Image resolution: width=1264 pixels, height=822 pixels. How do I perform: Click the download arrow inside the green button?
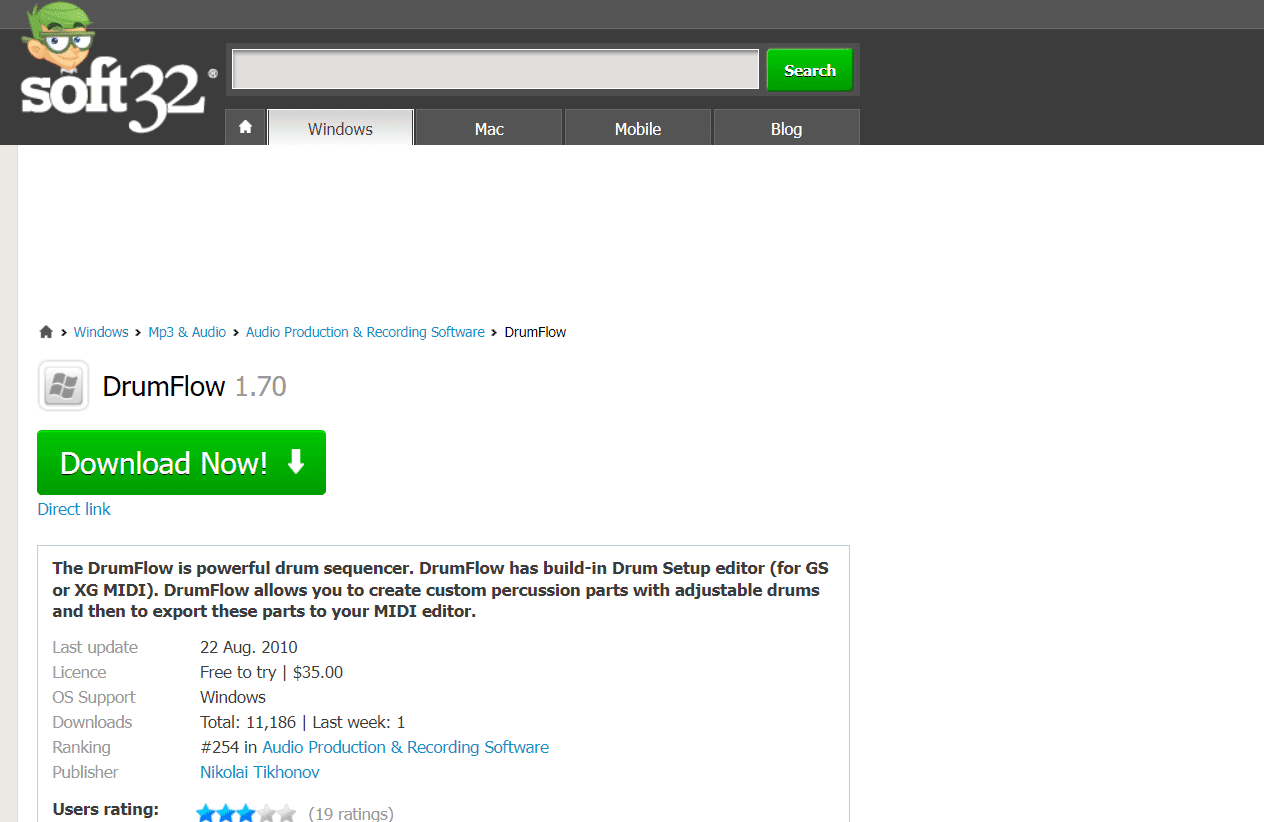[295, 462]
